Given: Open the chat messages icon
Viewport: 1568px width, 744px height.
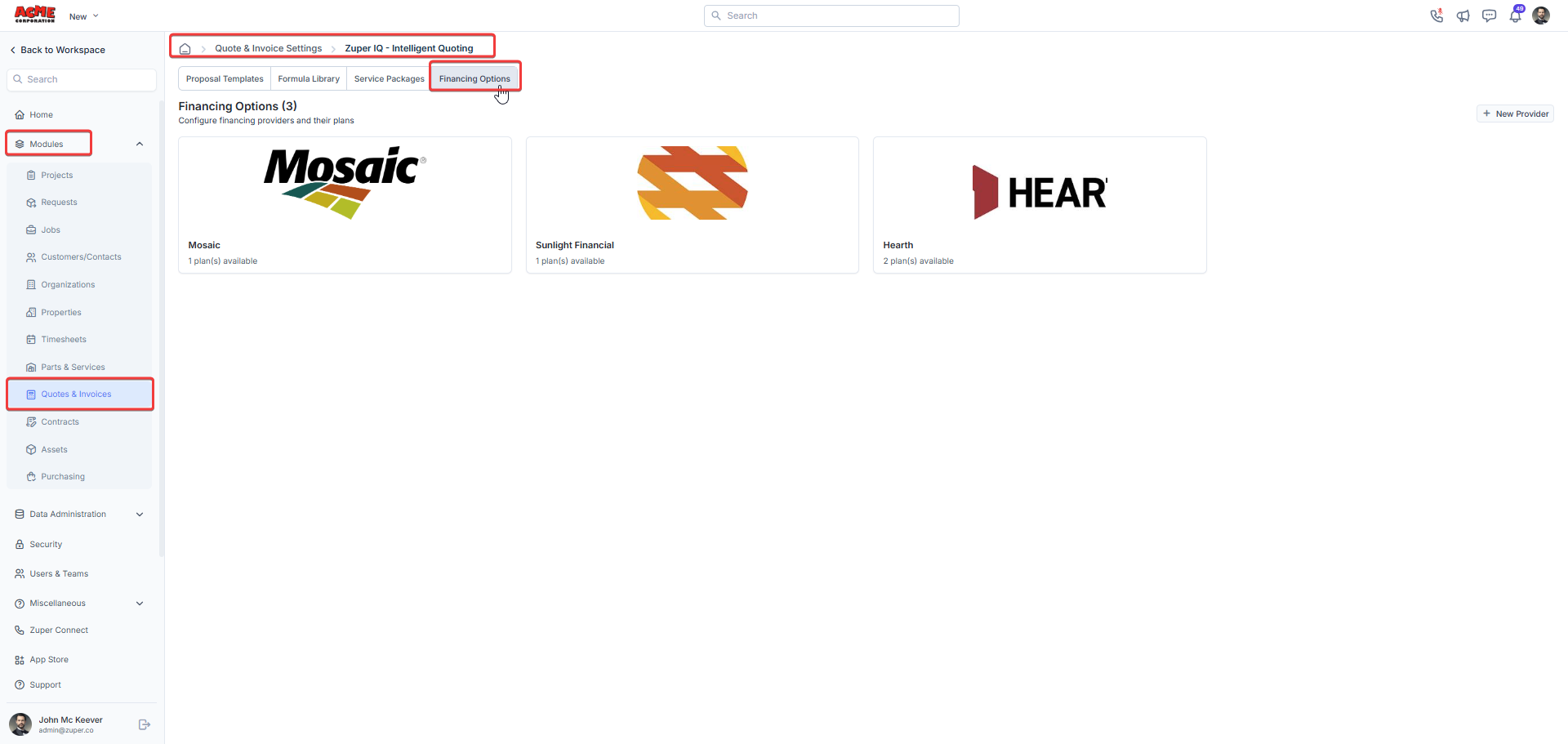Looking at the screenshot, I should [x=1489, y=16].
